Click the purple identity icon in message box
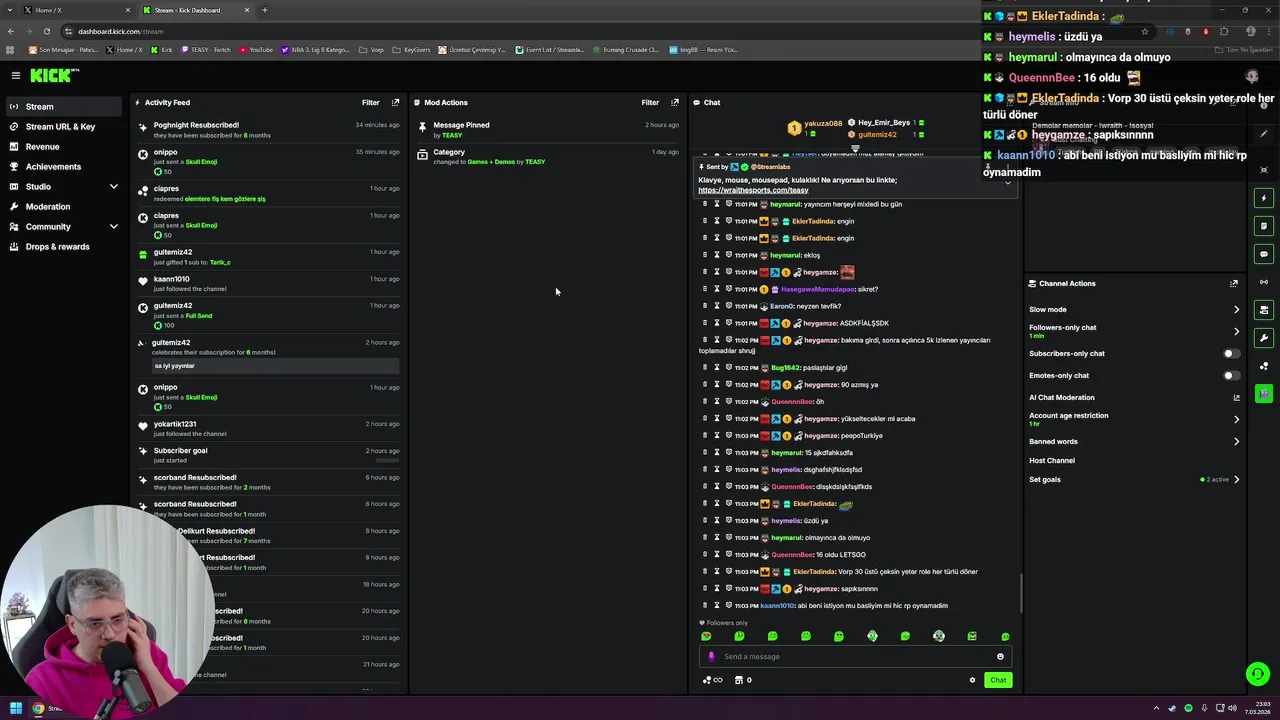 (x=711, y=656)
